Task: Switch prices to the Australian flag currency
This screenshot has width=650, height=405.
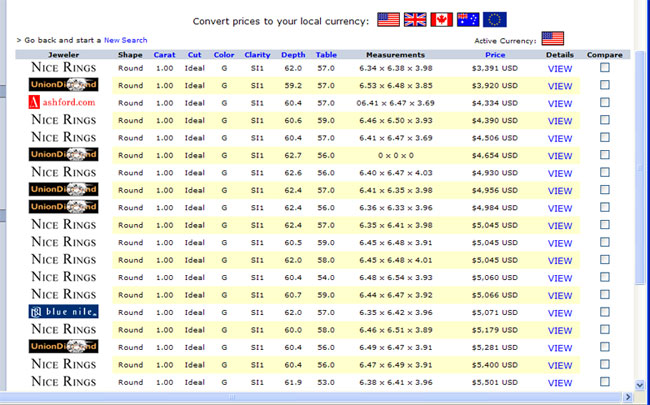Action: pyautogui.click(x=468, y=19)
